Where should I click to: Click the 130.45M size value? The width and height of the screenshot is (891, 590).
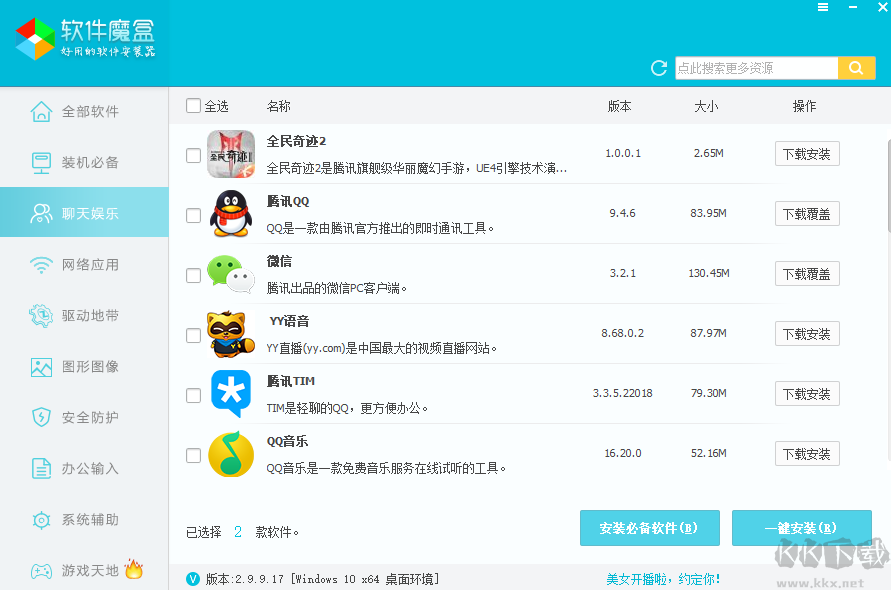tap(709, 273)
